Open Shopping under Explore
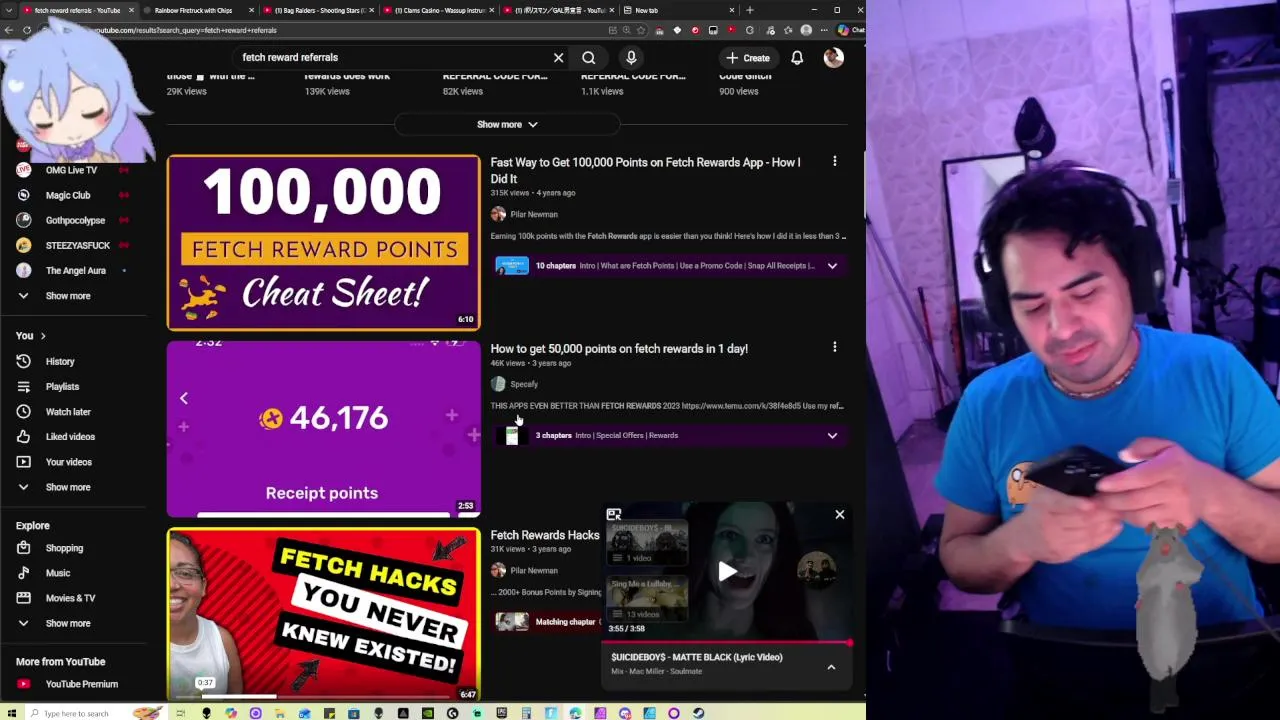 (x=64, y=548)
